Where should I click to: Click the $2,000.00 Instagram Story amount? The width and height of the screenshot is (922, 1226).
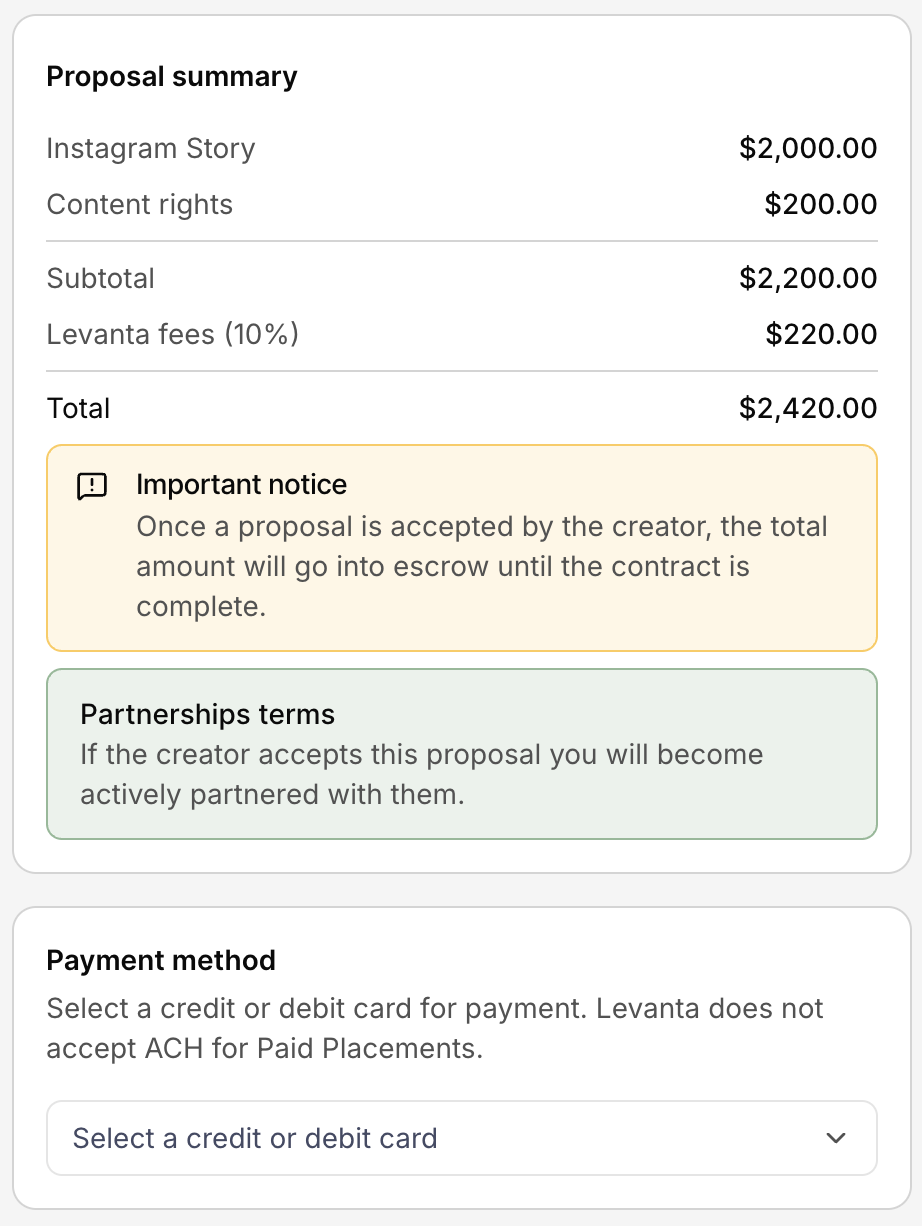[x=808, y=149]
